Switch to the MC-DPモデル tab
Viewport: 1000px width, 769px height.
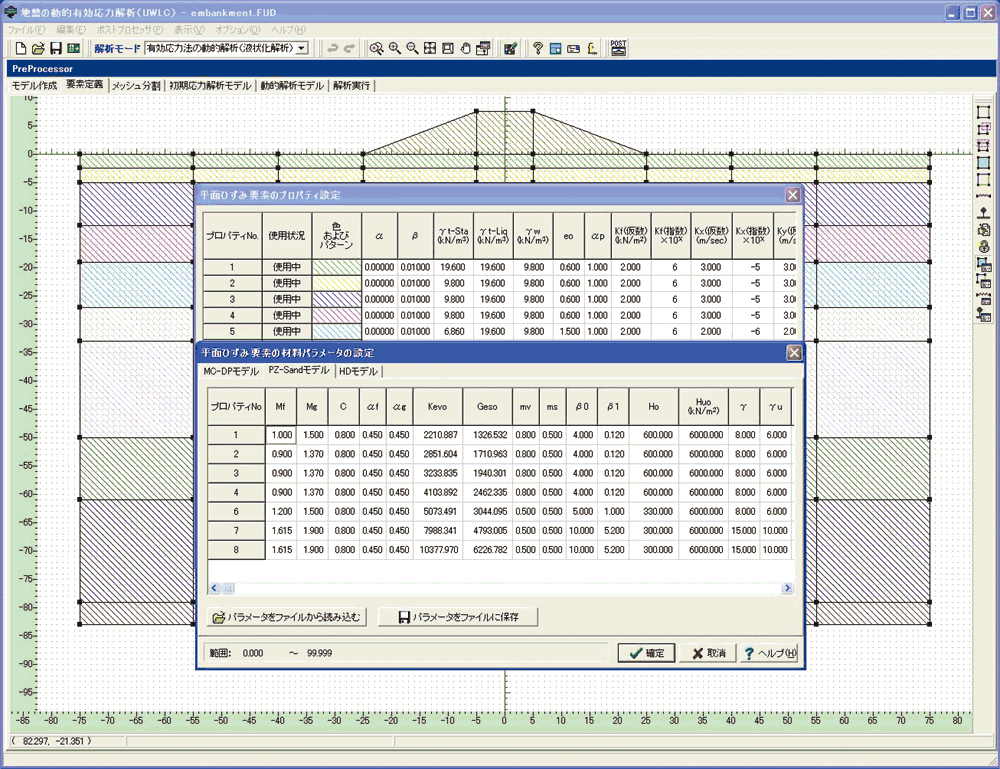coord(230,371)
